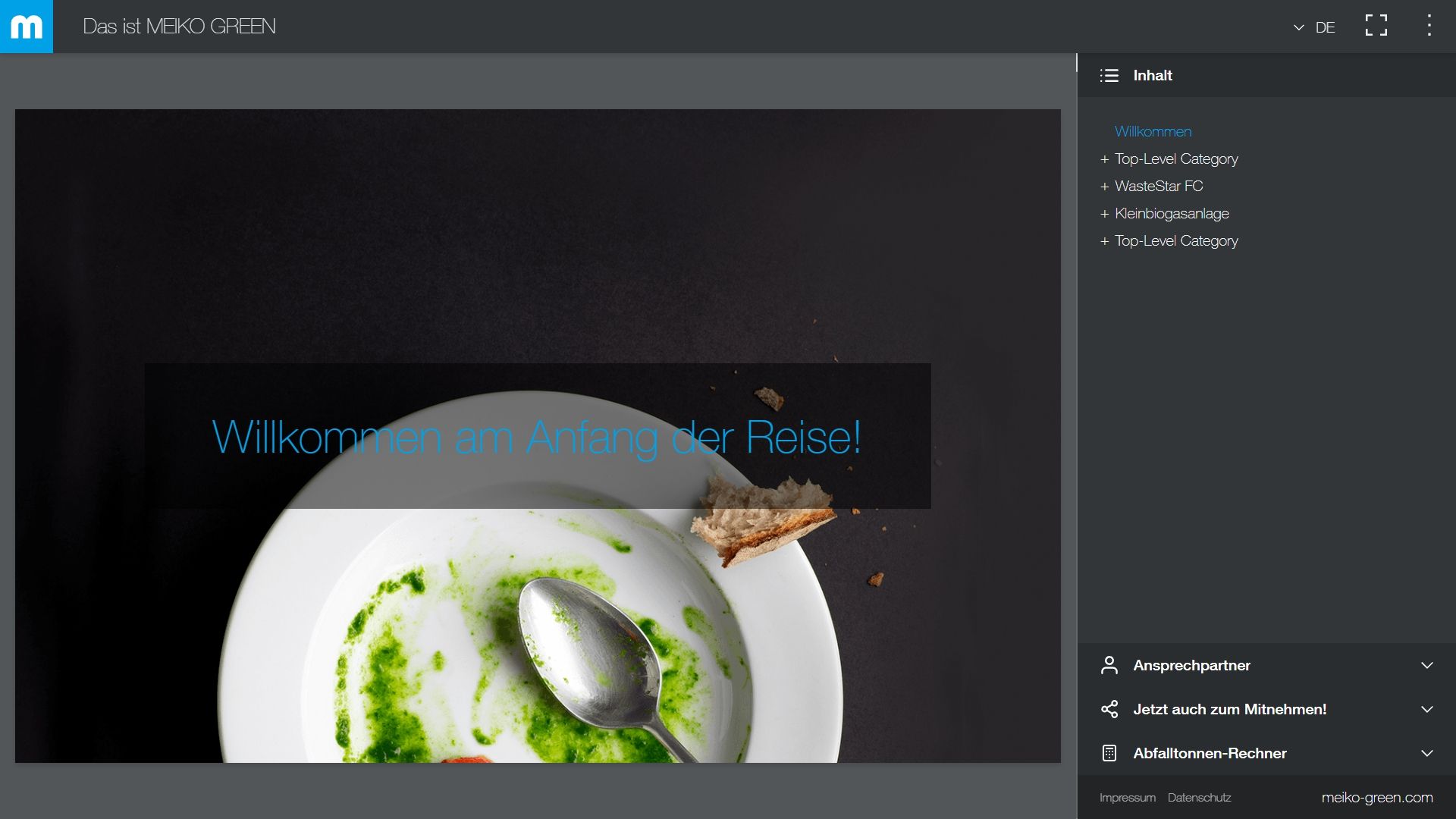Click the Ansprechpartner person icon
1456x819 pixels.
tap(1109, 665)
